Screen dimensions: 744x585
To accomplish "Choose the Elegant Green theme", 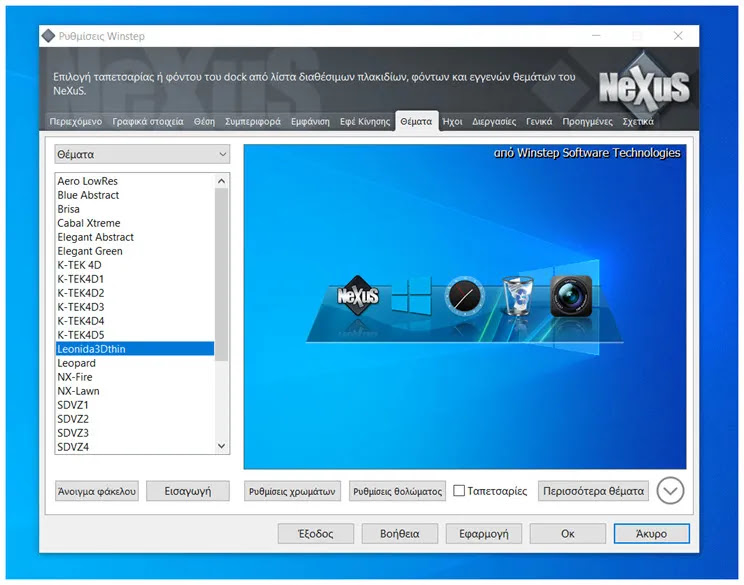I will point(135,251).
